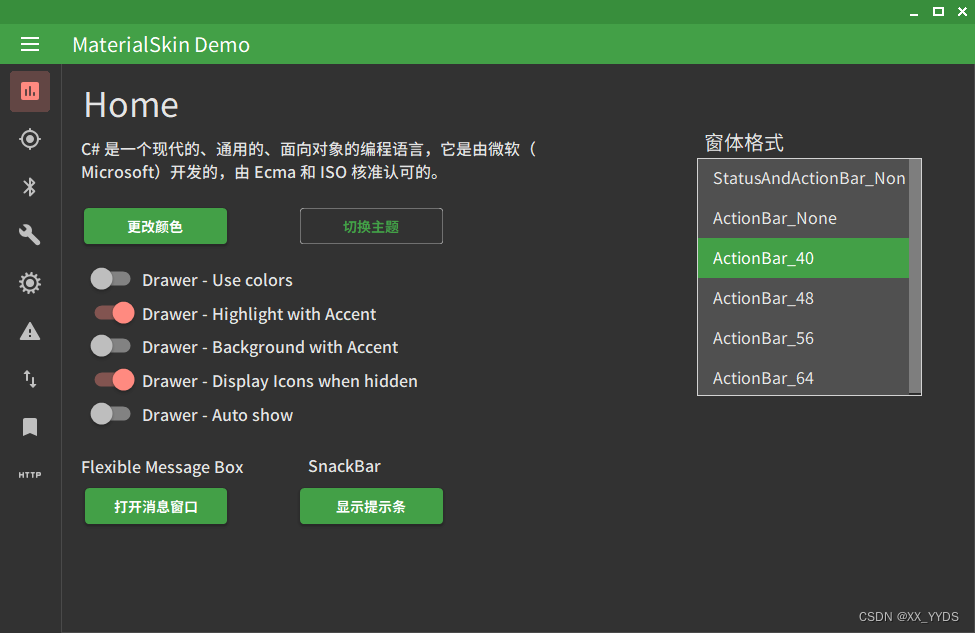This screenshot has width=975, height=633.
Task: Click the SnackBar label
Action: (344, 466)
